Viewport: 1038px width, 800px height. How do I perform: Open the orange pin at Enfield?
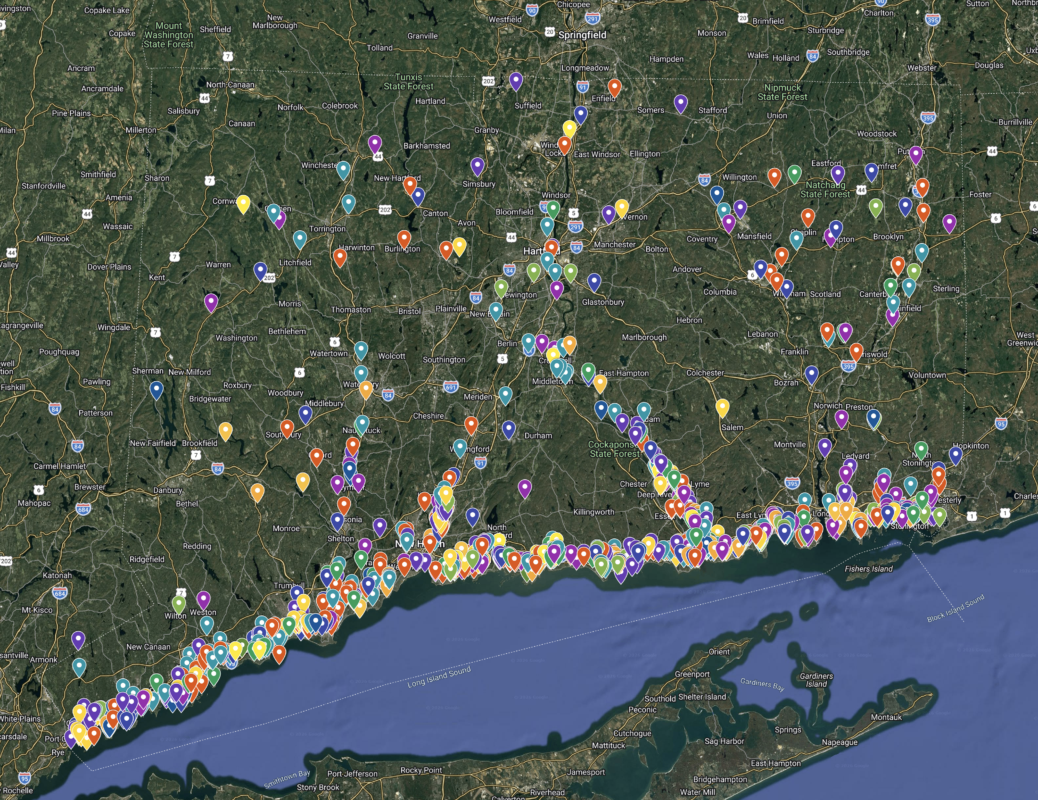(614, 87)
